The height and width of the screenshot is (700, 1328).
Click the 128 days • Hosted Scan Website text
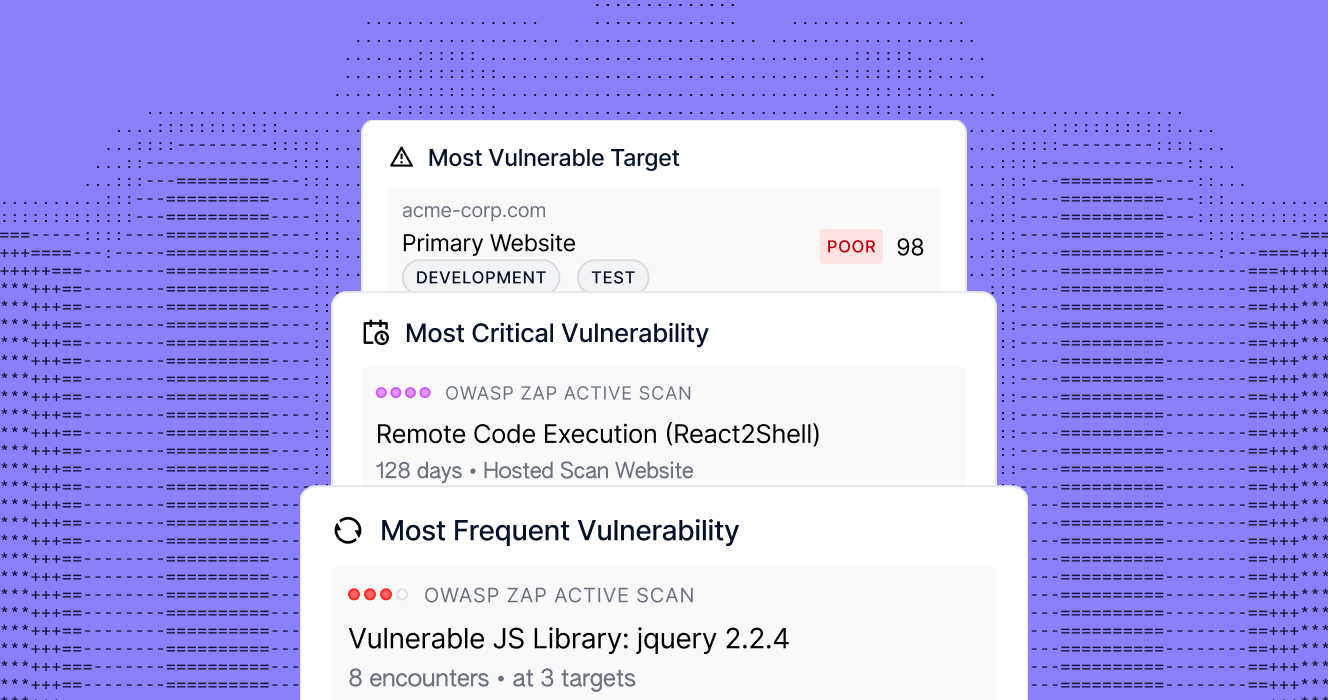(x=535, y=470)
